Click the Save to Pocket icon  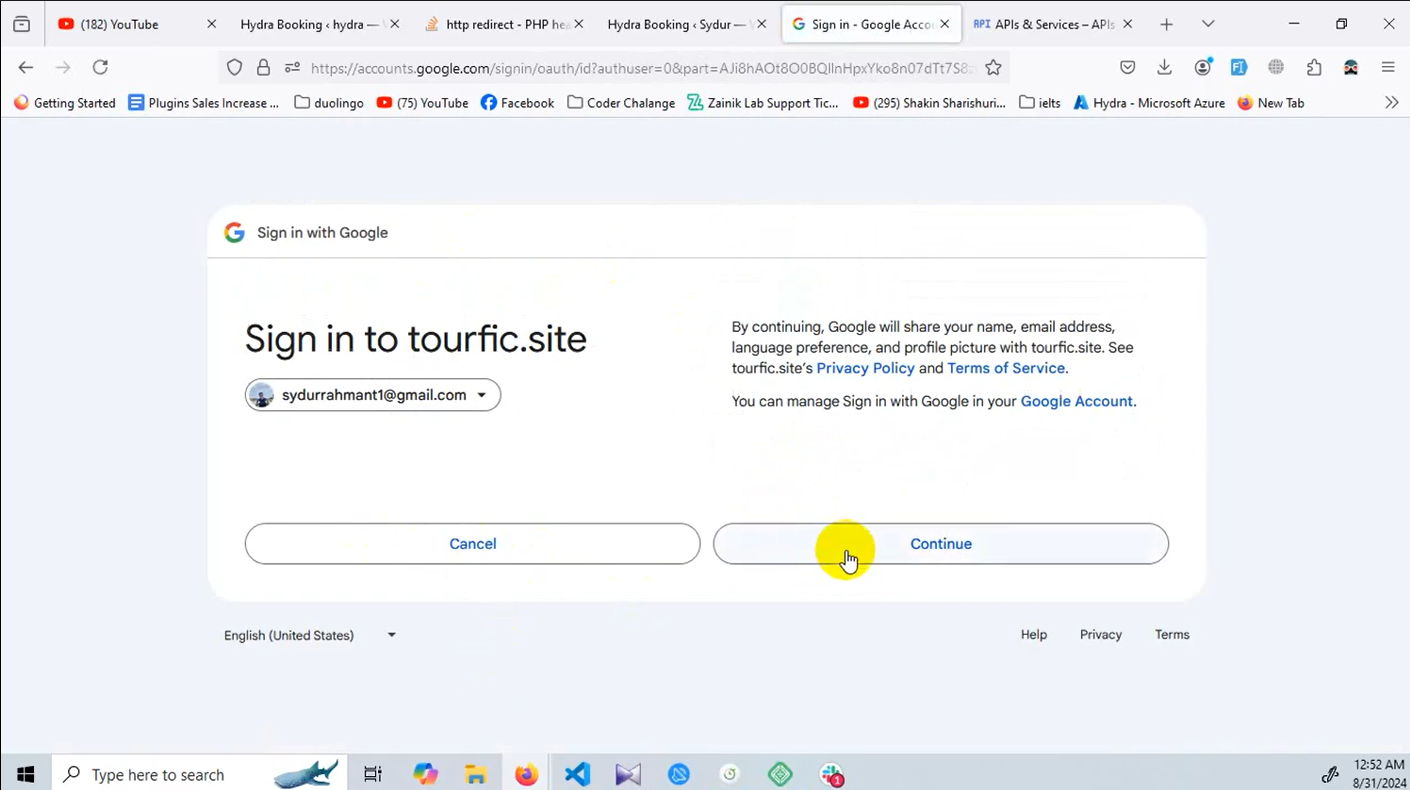pos(1127,67)
